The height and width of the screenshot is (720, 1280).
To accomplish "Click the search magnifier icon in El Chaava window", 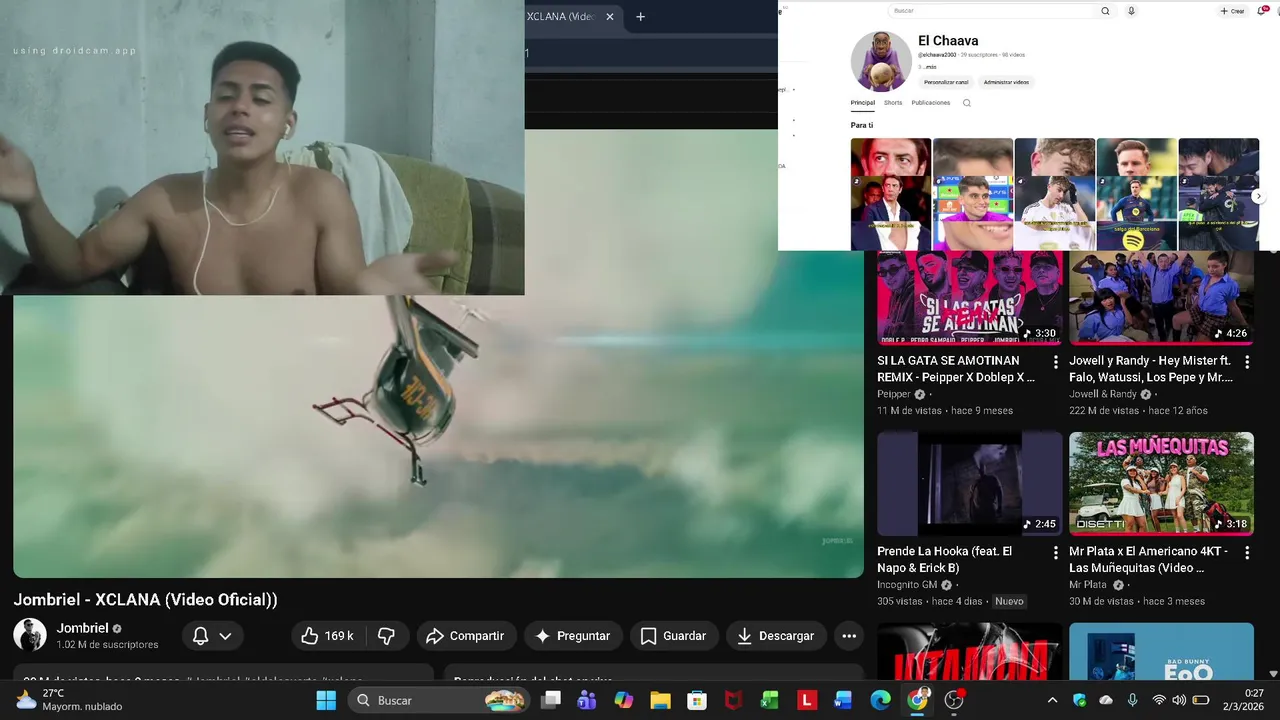I will pos(1105,11).
